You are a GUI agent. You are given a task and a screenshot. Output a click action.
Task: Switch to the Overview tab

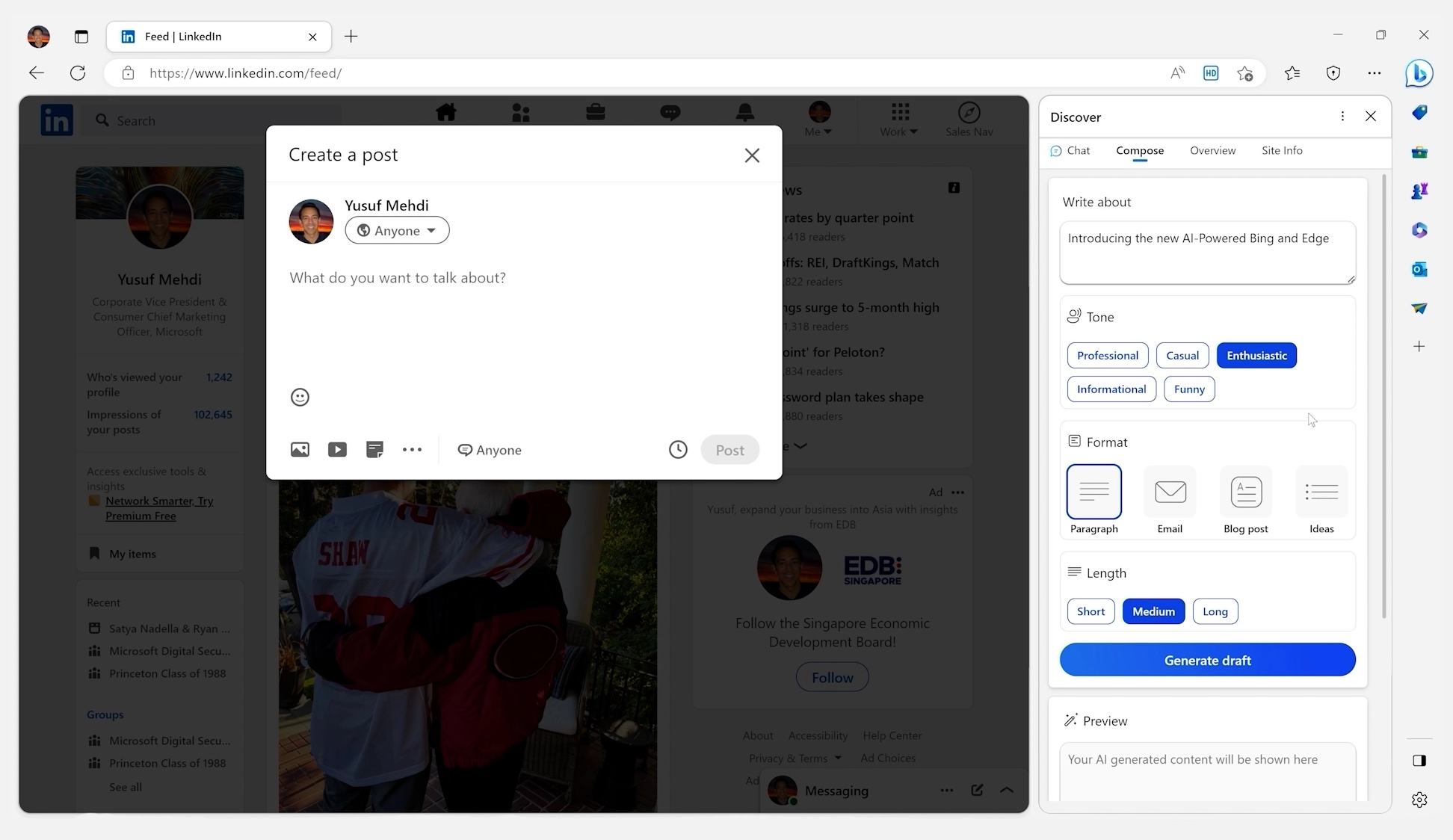1212,150
